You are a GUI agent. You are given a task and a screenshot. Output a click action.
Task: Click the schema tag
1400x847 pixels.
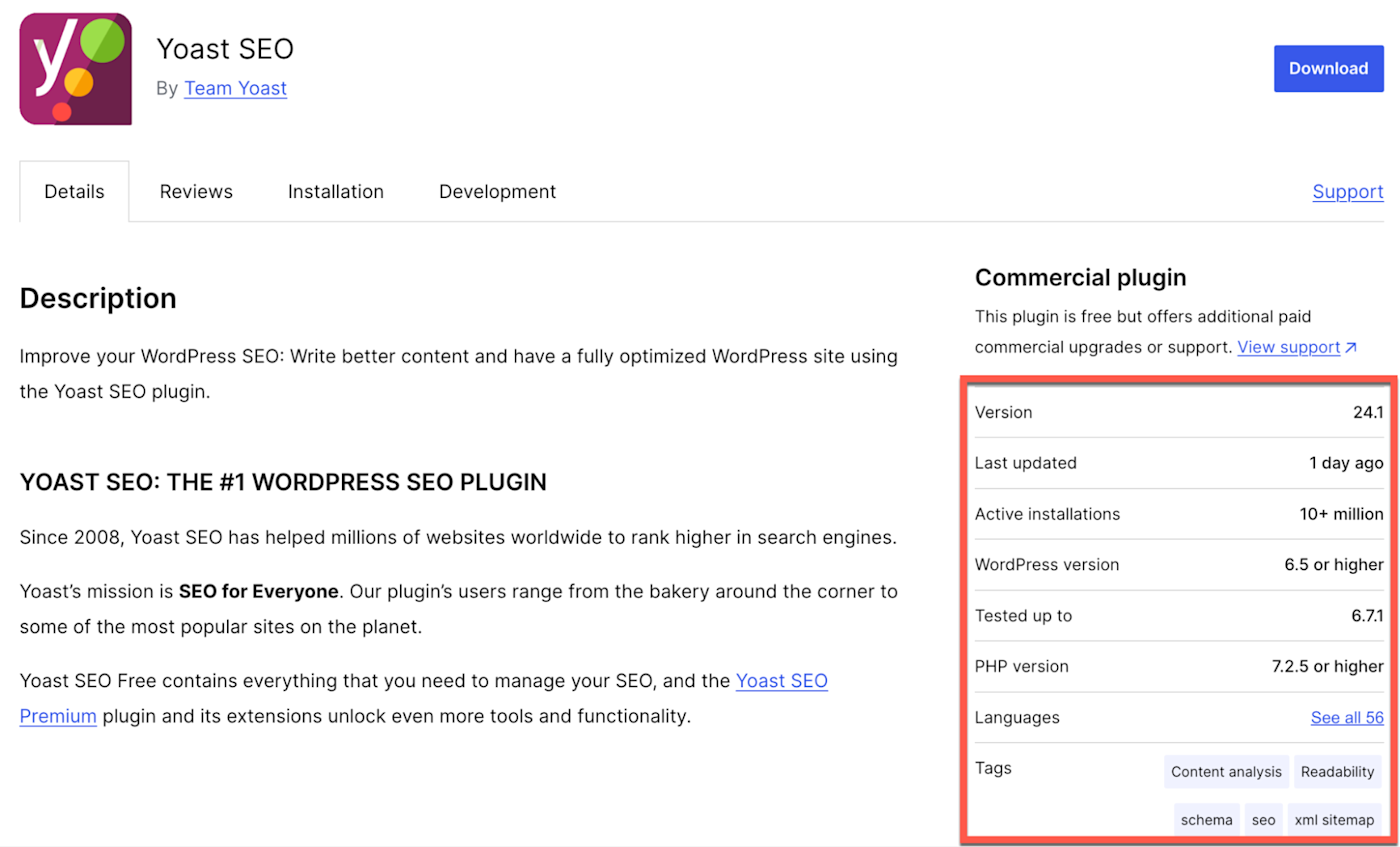[1207, 820]
